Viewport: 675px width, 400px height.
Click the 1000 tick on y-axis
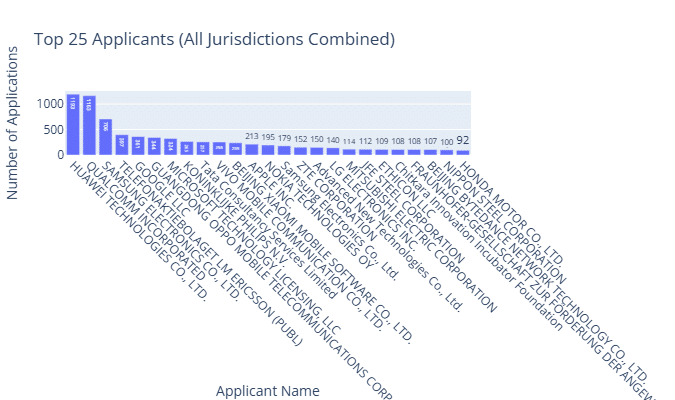[50, 104]
